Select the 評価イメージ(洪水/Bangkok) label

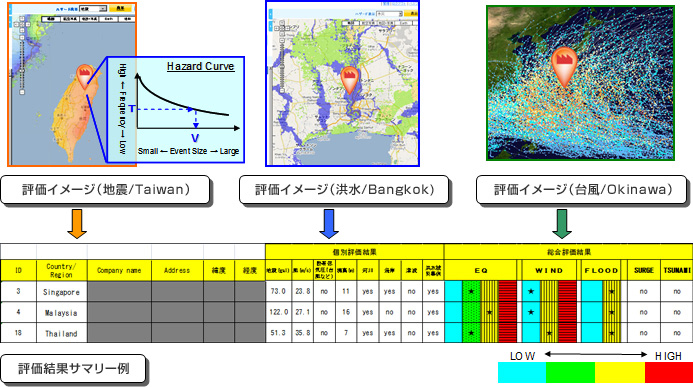tap(344, 190)
